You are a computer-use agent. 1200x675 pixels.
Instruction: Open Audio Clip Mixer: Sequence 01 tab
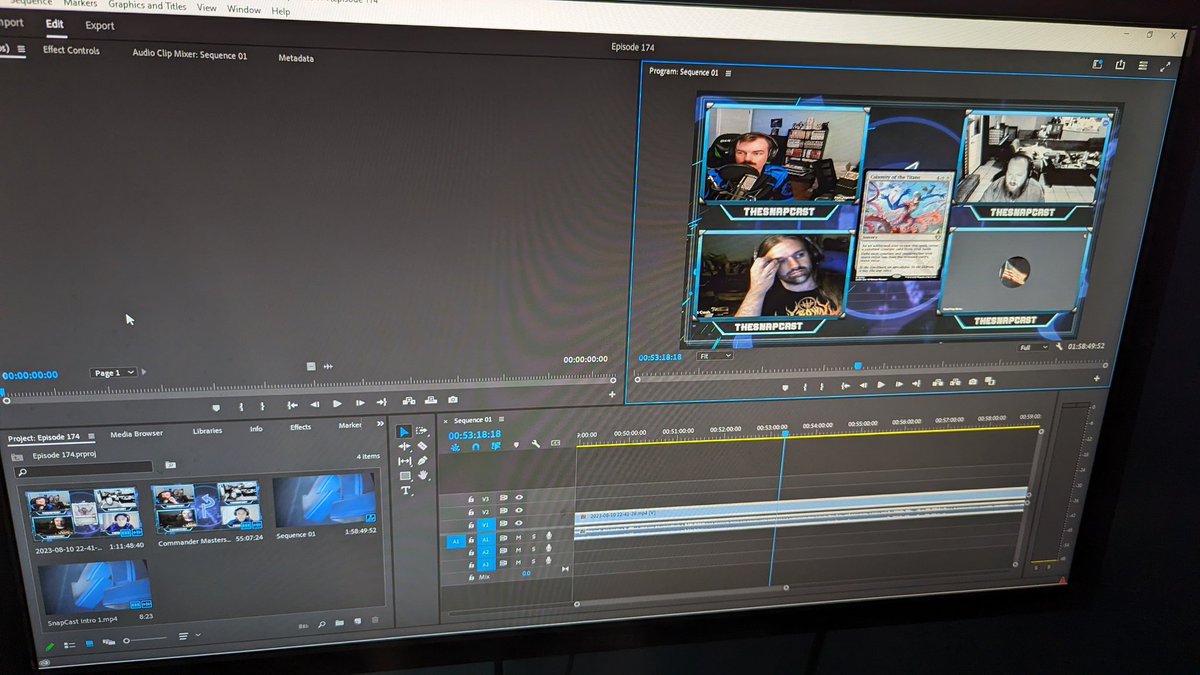[x=189, y=55]
